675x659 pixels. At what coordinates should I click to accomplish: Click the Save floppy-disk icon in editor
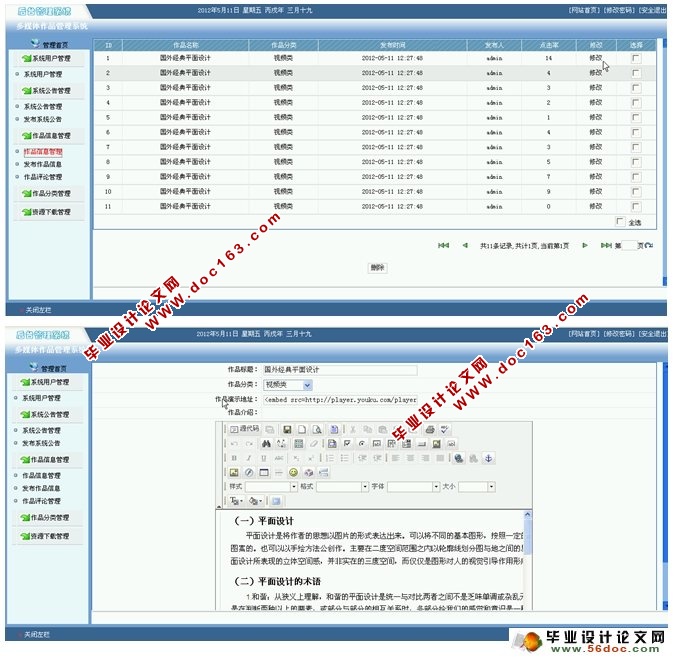point(287,429)
